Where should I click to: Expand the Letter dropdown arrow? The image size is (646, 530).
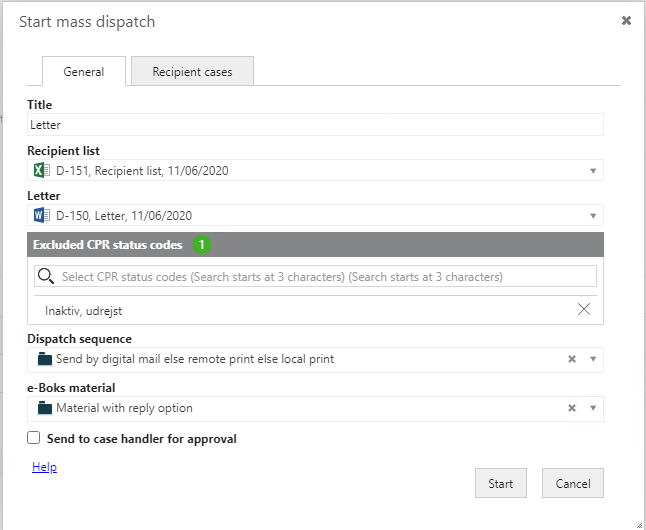[593, 216]
